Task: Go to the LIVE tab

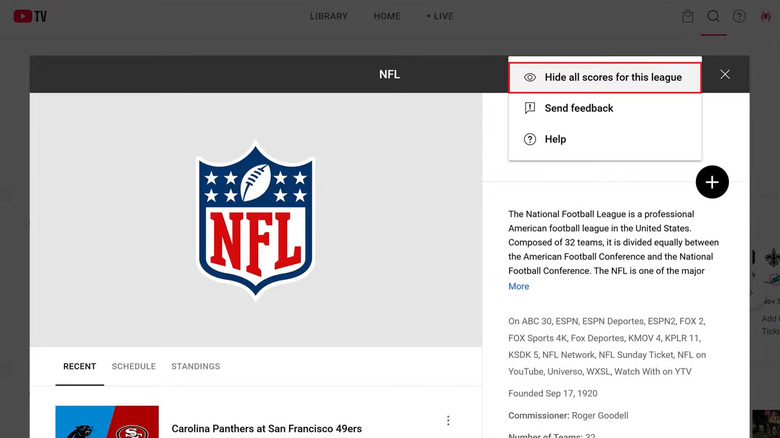Action: (x=440, y=16)
